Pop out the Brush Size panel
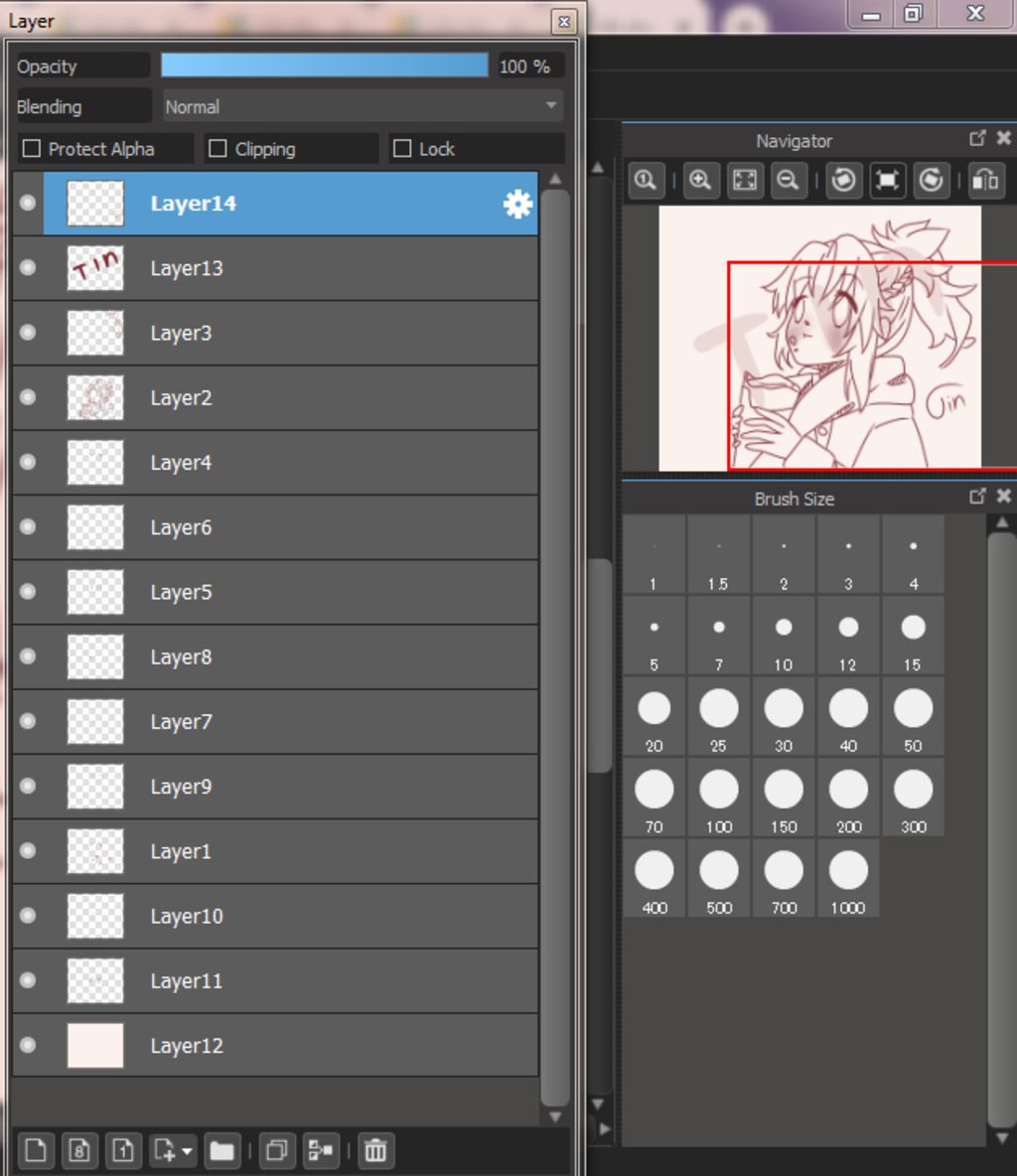Screen dimensions: 1017x1176 coord(977,496)
